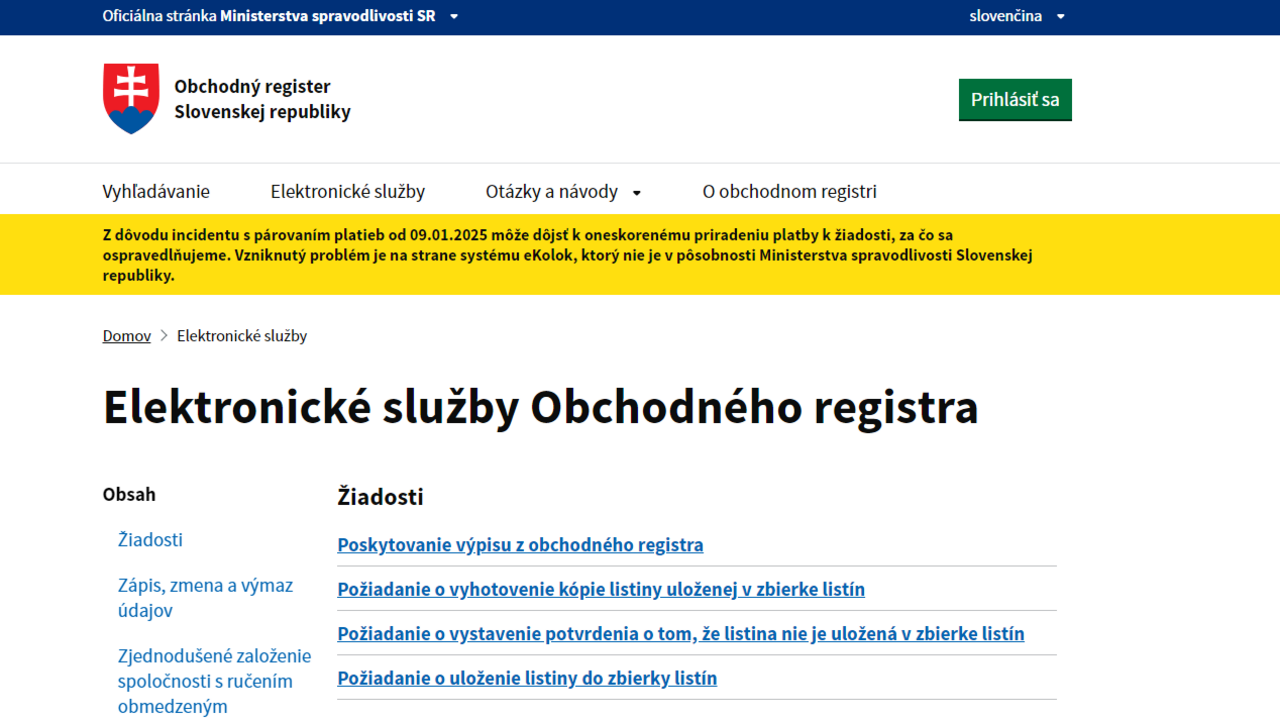Image resolution: width=1280 pixels, height=720 pixels.
Task: Open Poskytovanie výpisu z obchodného registra
Action: point(520,545)
